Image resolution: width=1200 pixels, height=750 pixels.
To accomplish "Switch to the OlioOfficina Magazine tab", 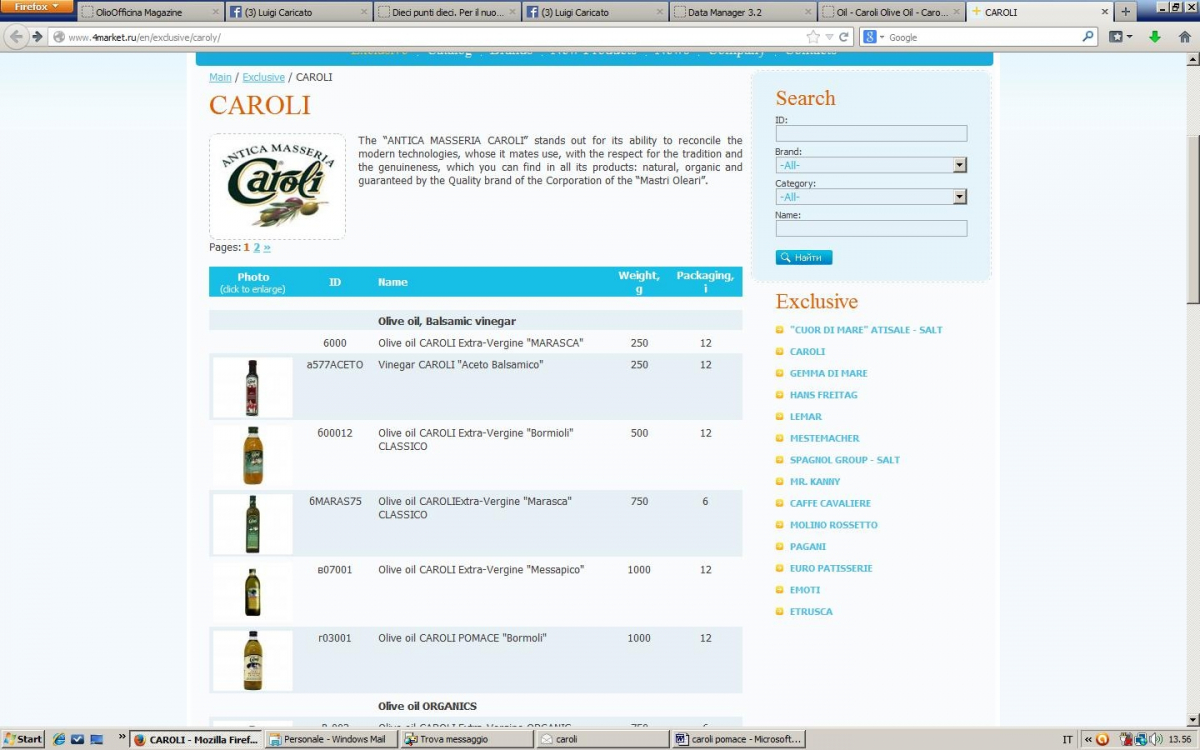I will [147, 13].
